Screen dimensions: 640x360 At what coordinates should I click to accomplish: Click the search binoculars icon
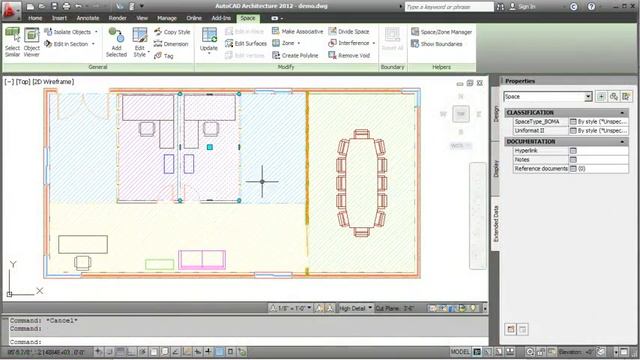click(x=500, y=7)
